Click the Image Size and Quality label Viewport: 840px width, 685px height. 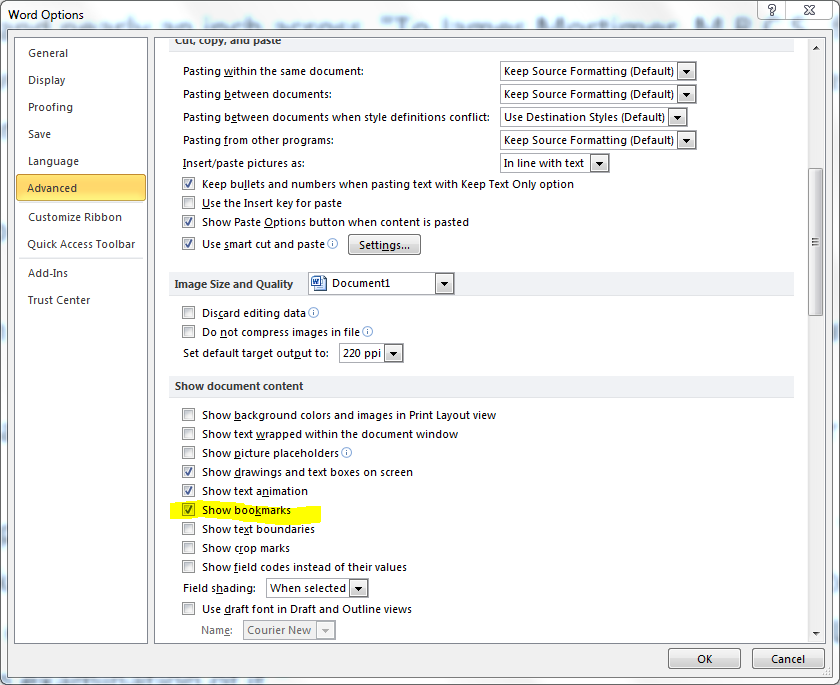click(x=234, y=284)
